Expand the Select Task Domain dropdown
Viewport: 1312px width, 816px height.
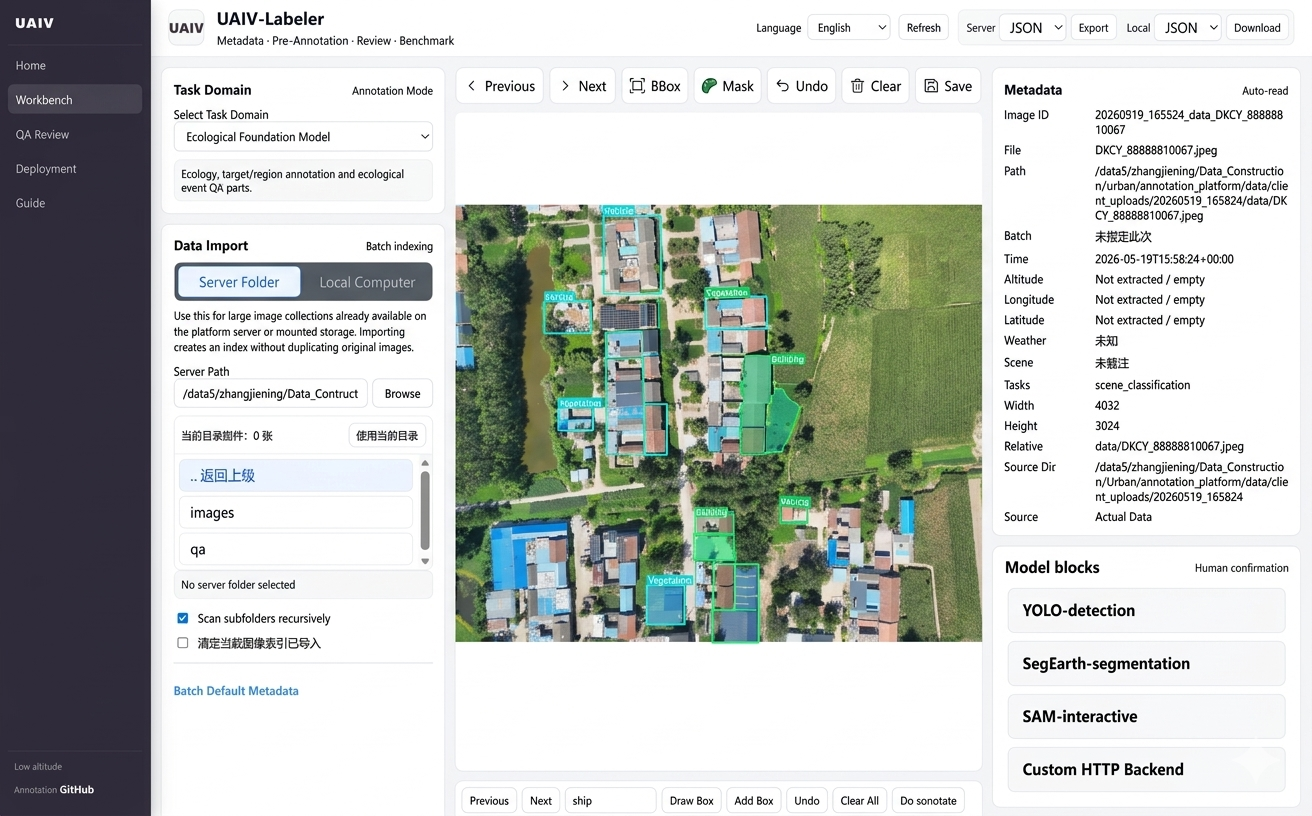tap(303, 137)
